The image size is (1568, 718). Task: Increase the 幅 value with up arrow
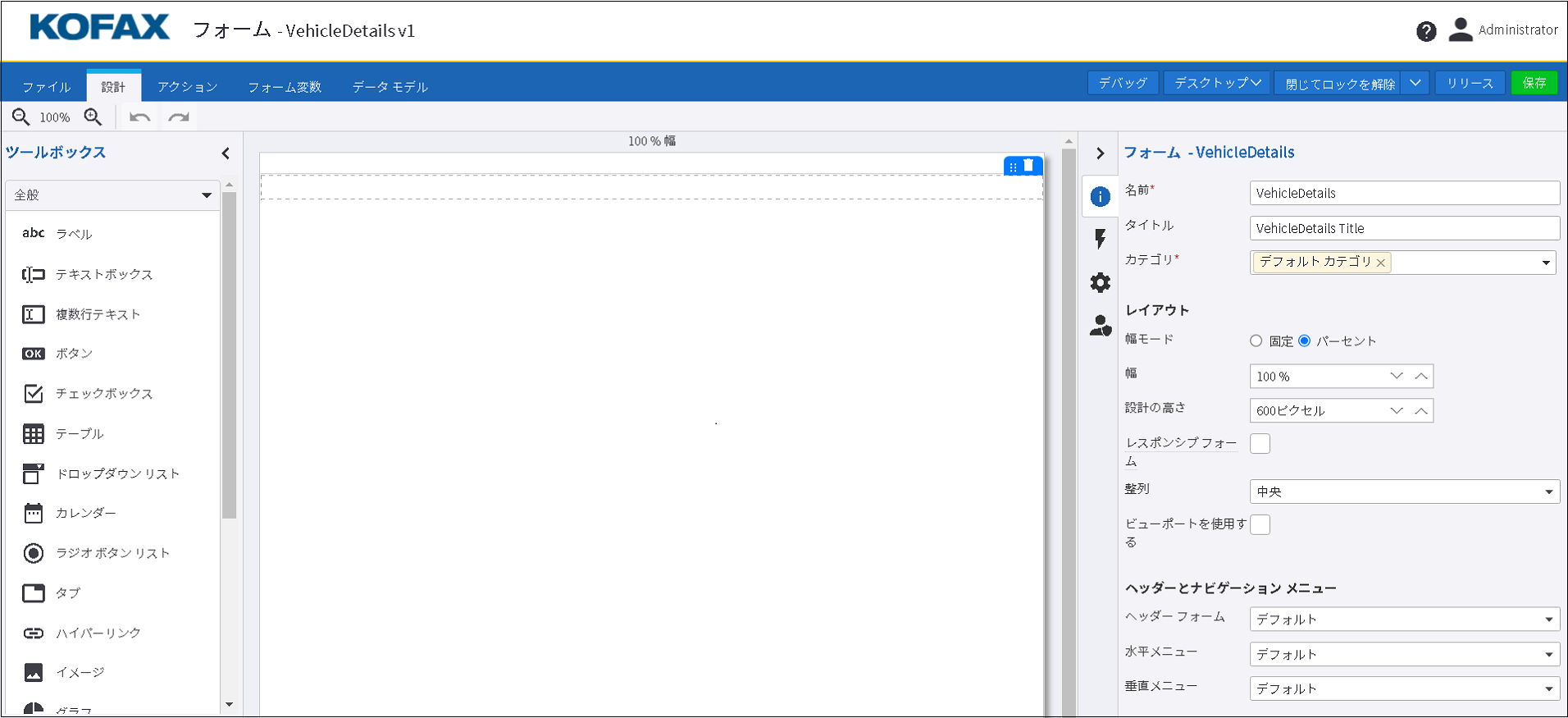point(1421,376)
